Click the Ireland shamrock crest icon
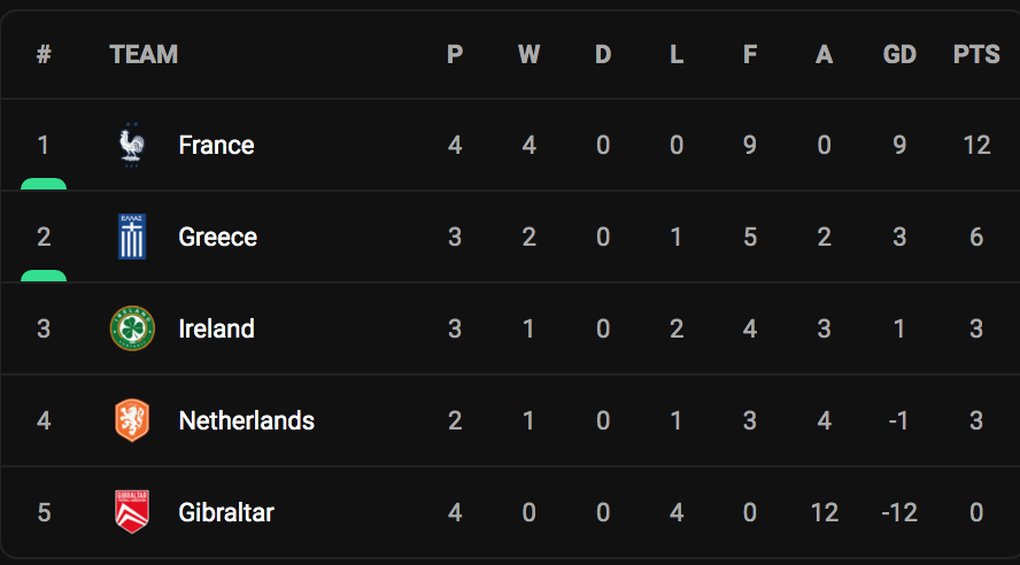This screenshot has height=565, width=1020. coord(132,328)
